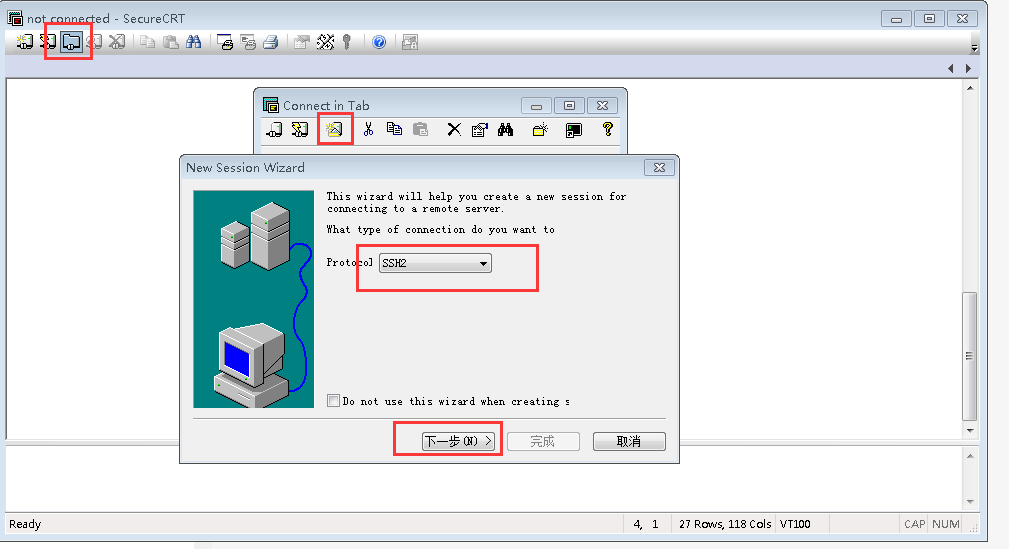
Task: Click the printer icon in main toolbar
Action: (x=271, y=42)
